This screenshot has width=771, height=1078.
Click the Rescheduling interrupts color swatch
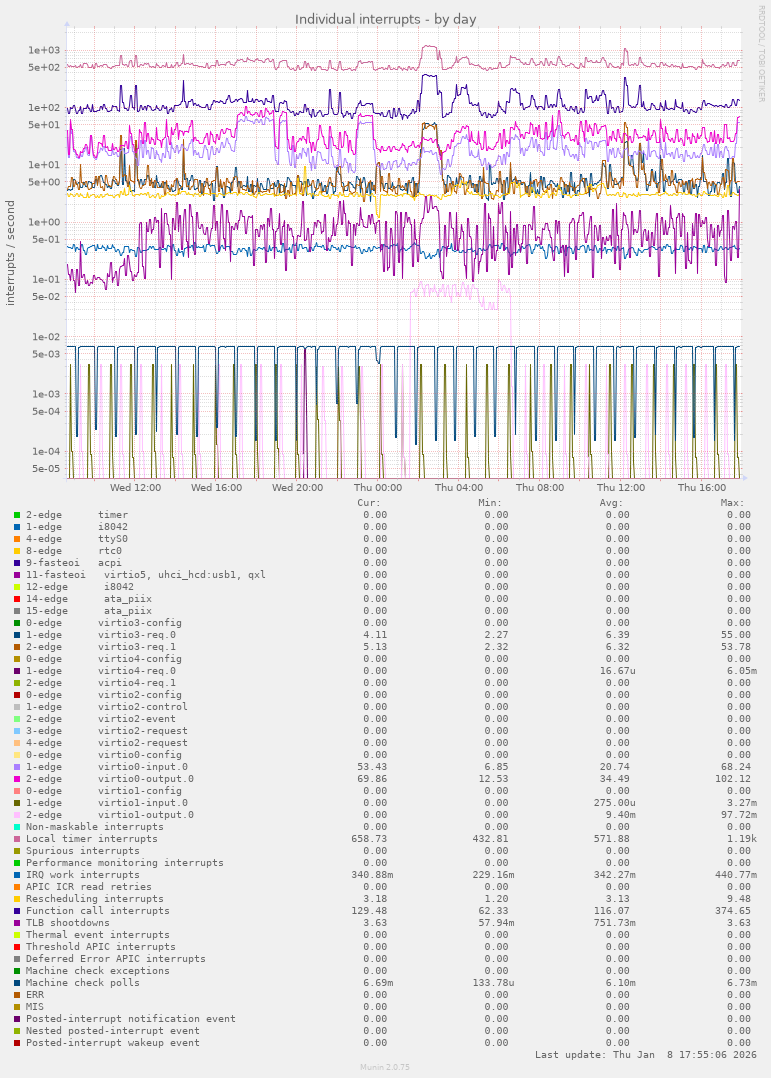point(17,899)
